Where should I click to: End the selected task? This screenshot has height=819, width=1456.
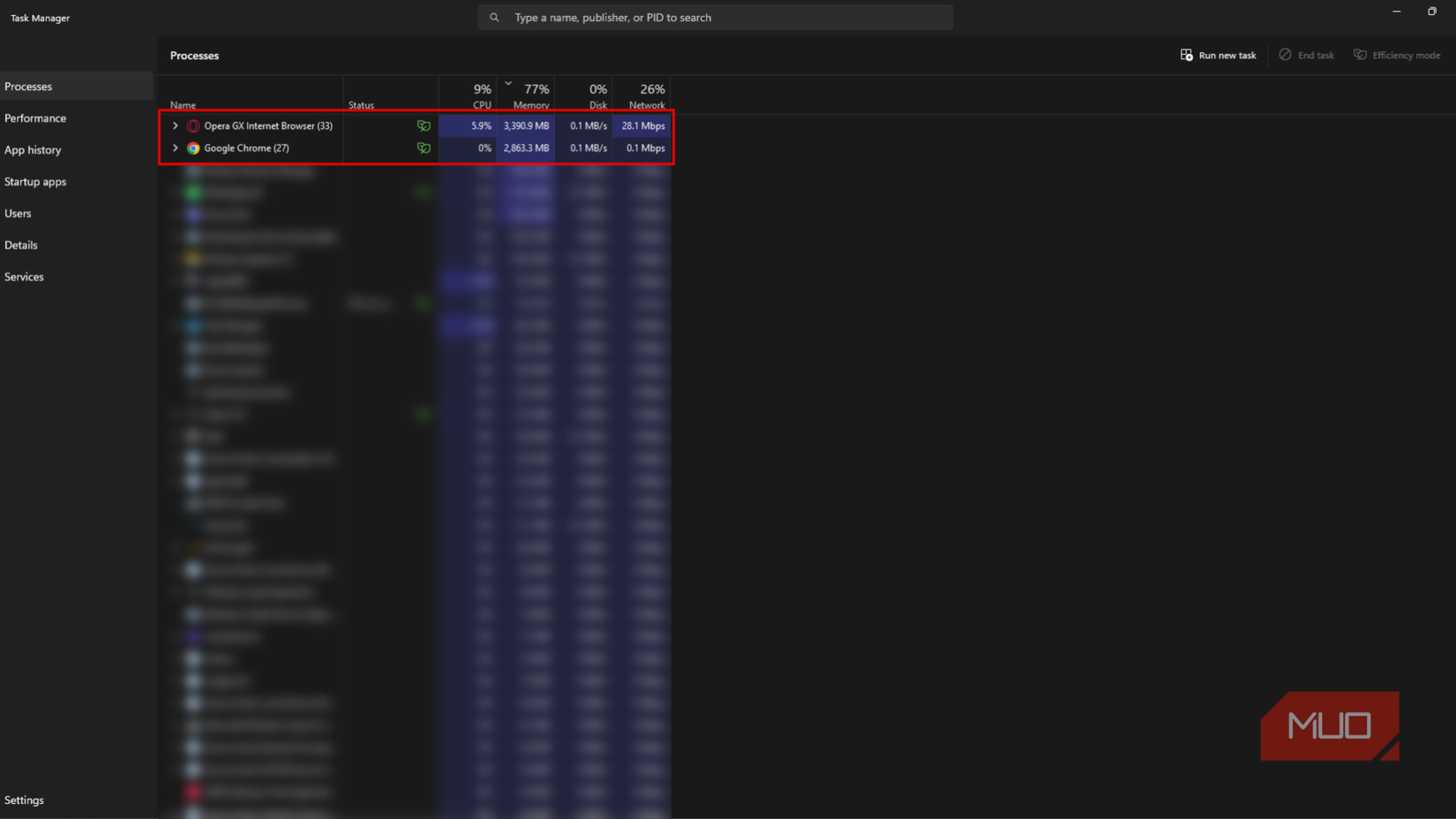click(x=1307, y=55)
